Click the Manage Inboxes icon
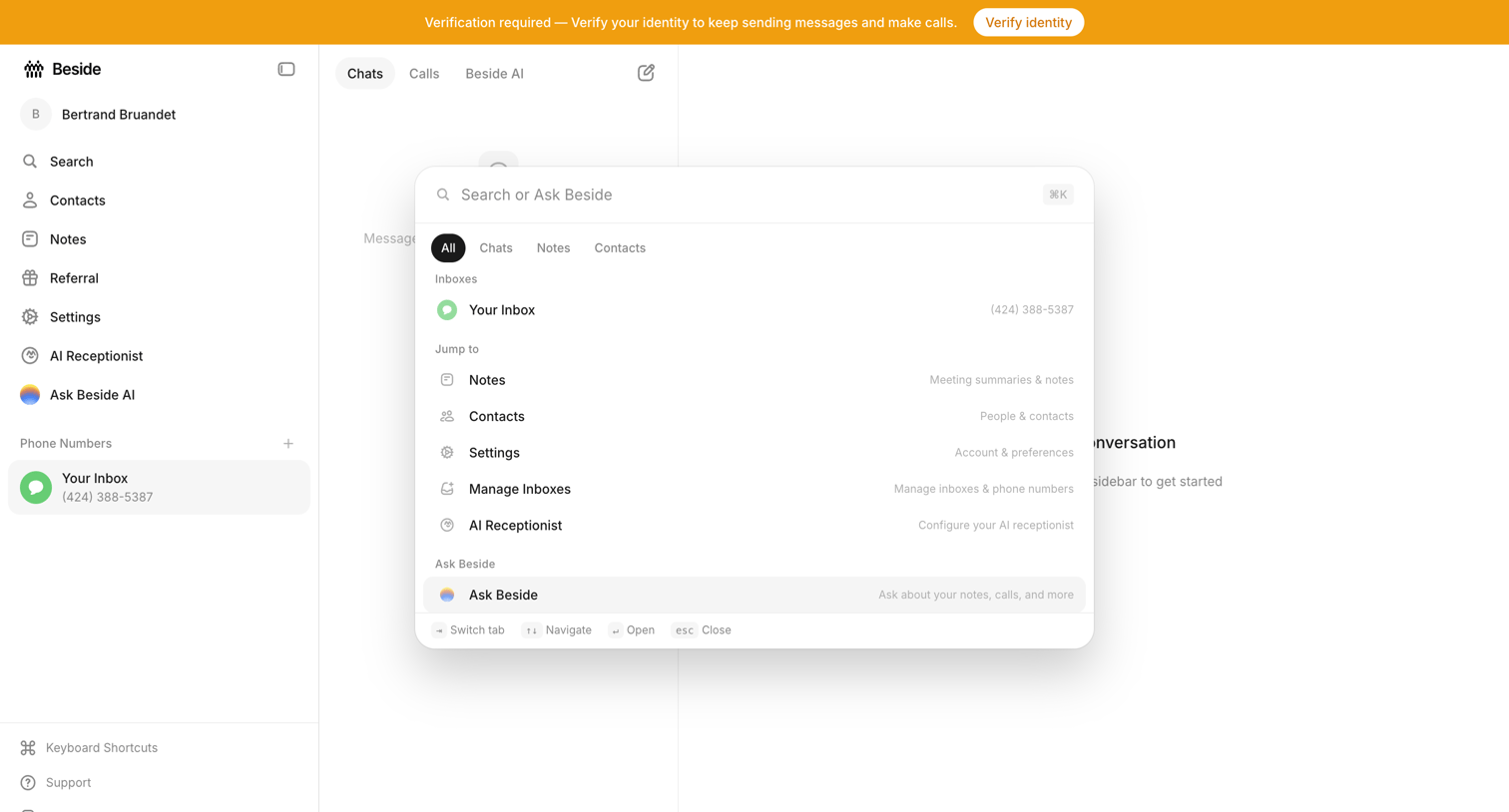 tap(447, 489)
